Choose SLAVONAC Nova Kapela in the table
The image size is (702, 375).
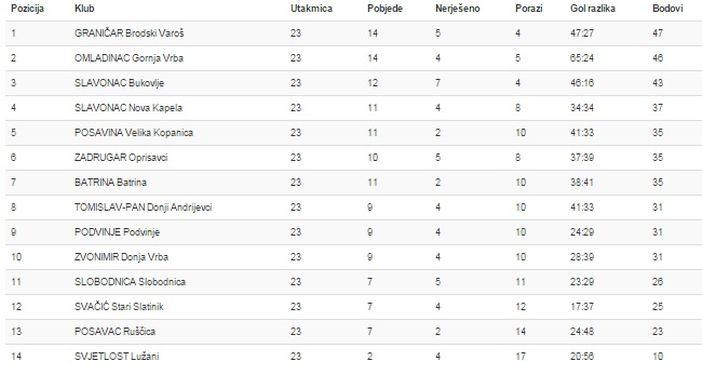(x=128, y=108)
